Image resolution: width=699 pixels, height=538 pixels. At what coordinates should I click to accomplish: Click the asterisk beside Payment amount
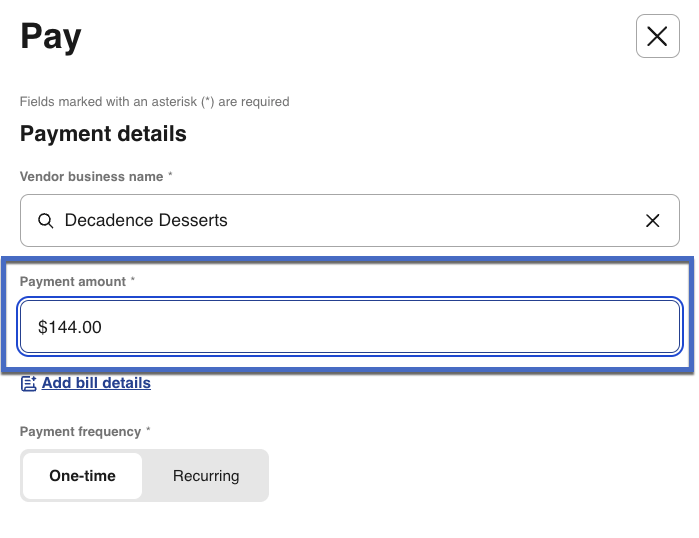[x=133, y=282]
